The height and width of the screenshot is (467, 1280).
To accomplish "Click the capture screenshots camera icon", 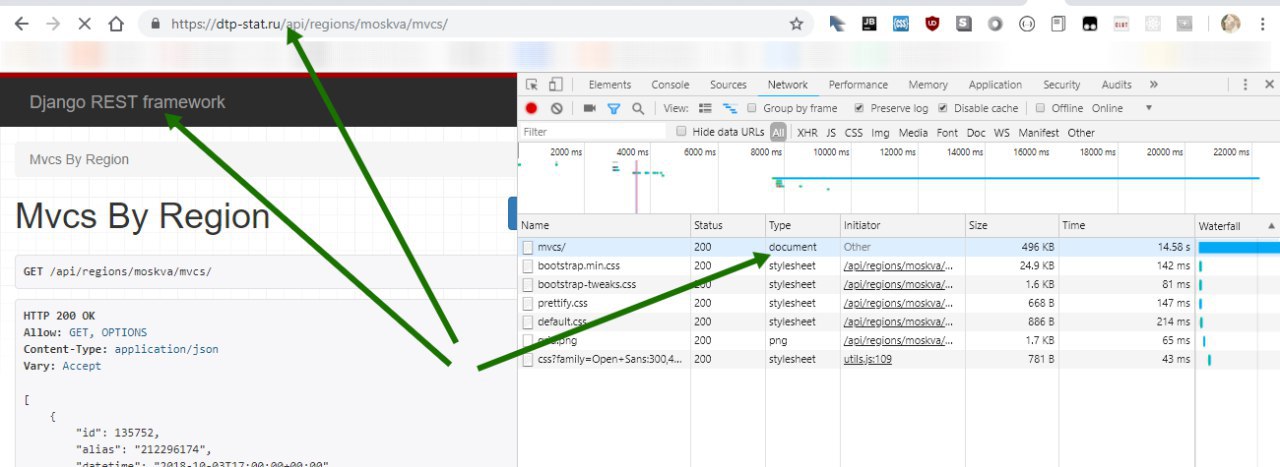I will coord(590,108).
